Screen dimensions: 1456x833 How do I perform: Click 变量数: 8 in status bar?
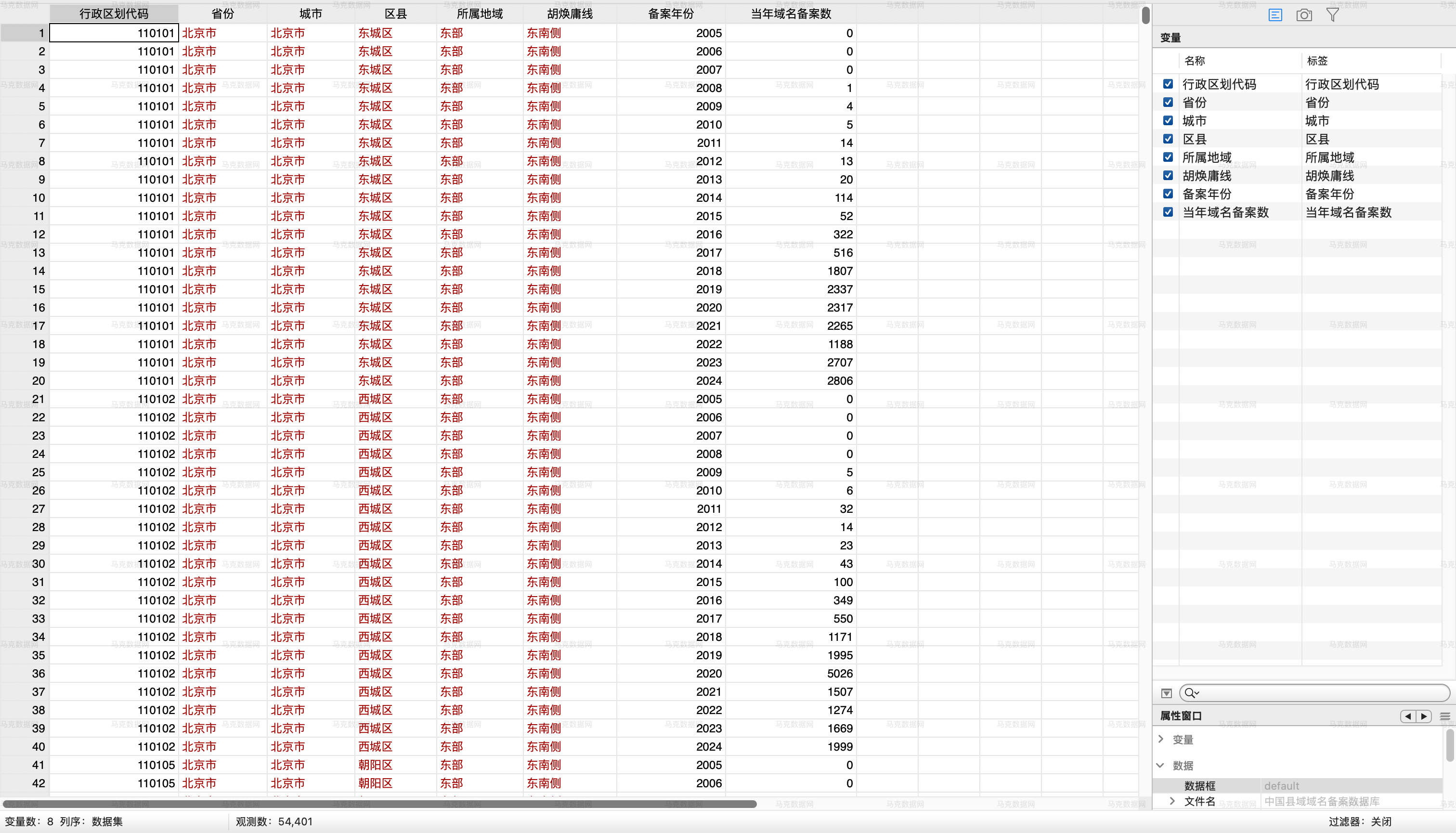point(28,821)
